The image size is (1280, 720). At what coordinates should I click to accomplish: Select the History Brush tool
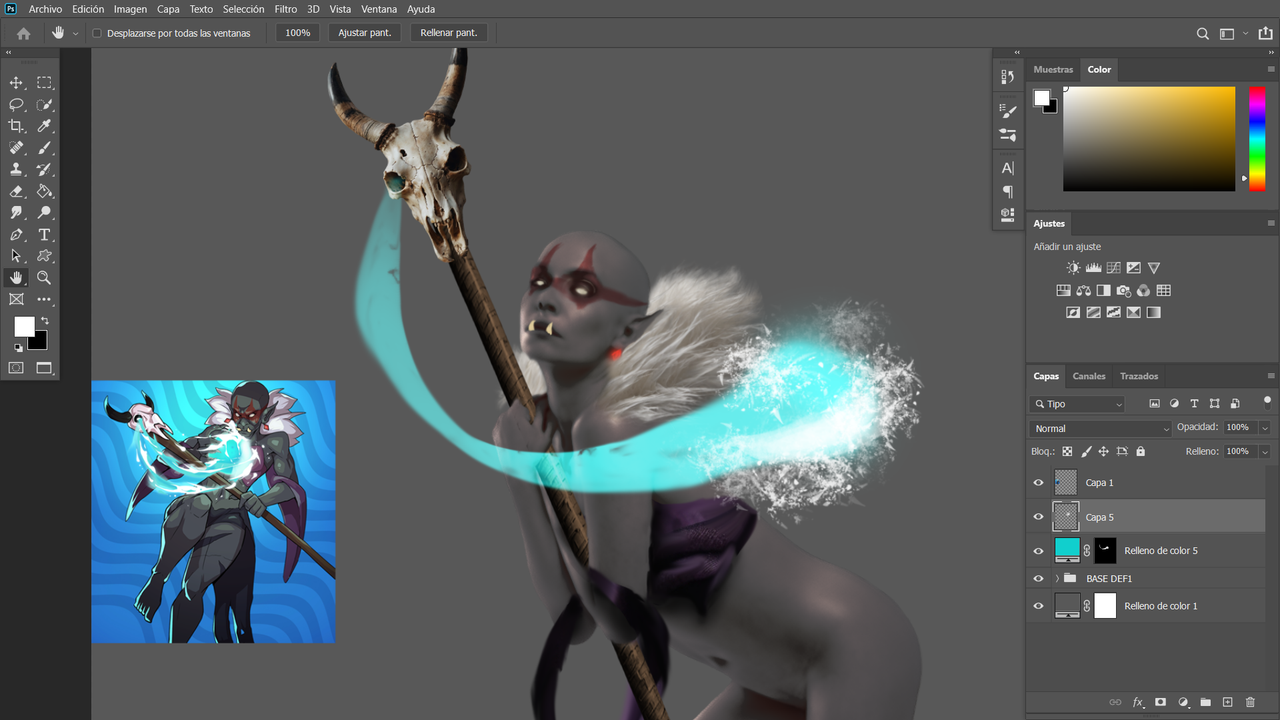[x=44, y=170]
